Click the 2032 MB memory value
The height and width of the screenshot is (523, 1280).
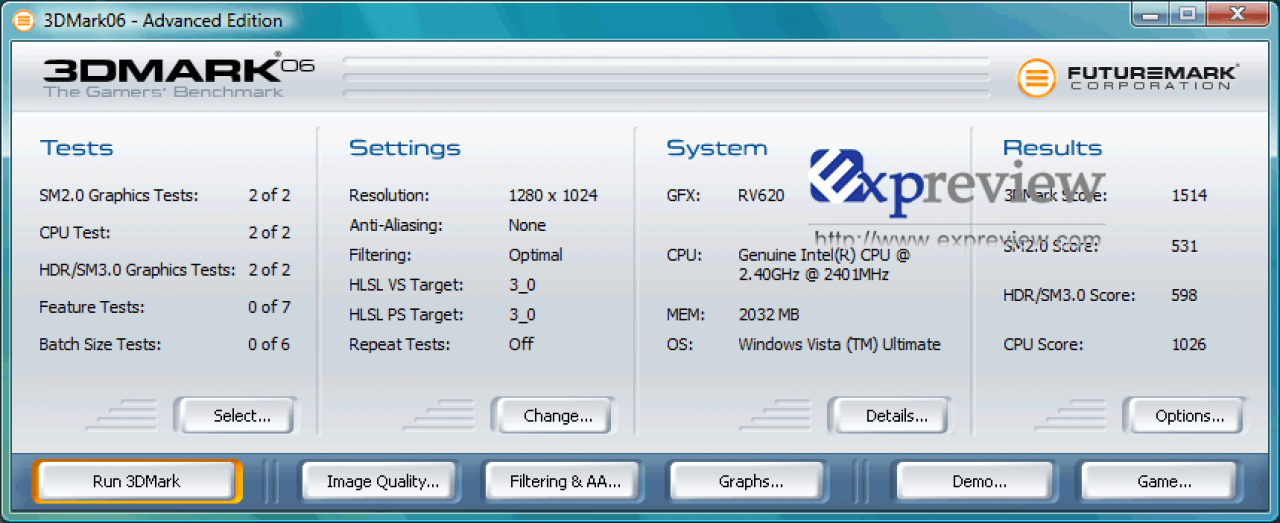pos(768,315)
